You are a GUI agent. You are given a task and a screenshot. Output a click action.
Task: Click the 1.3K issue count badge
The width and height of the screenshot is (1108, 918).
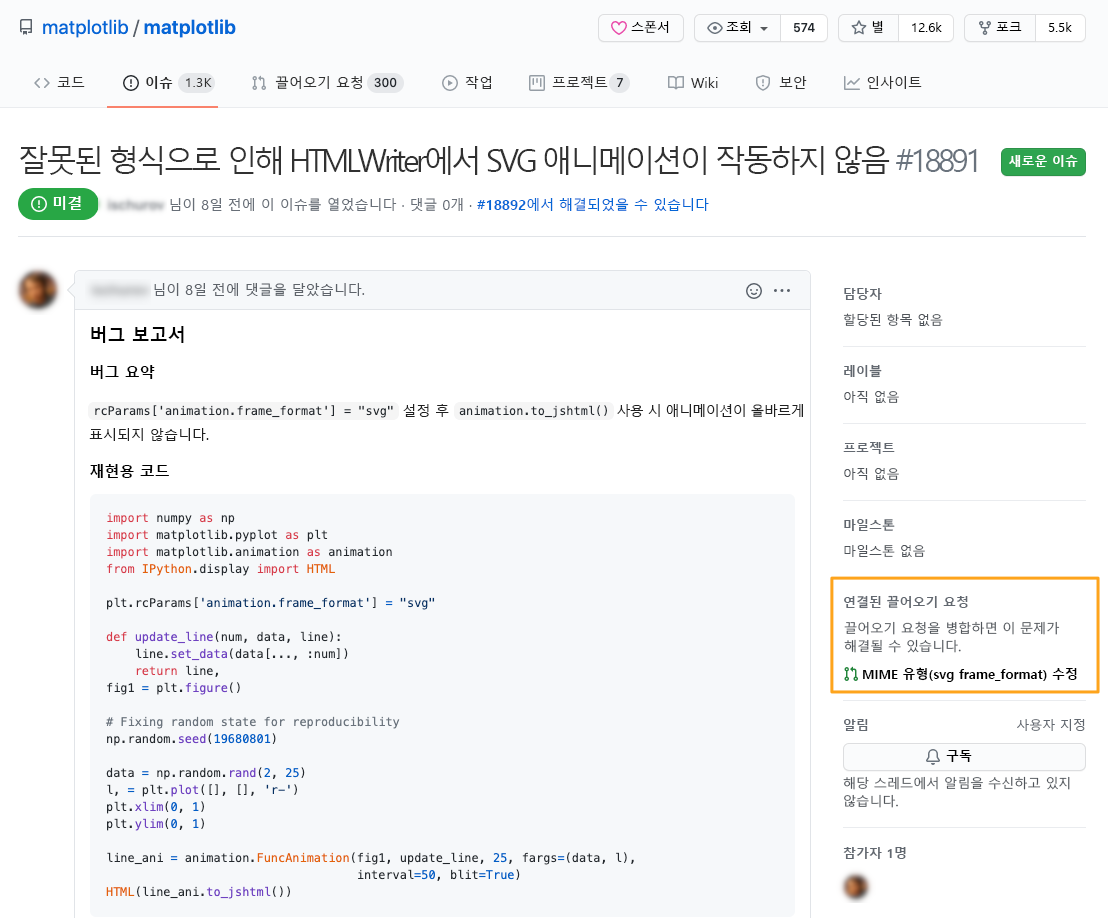198,83
